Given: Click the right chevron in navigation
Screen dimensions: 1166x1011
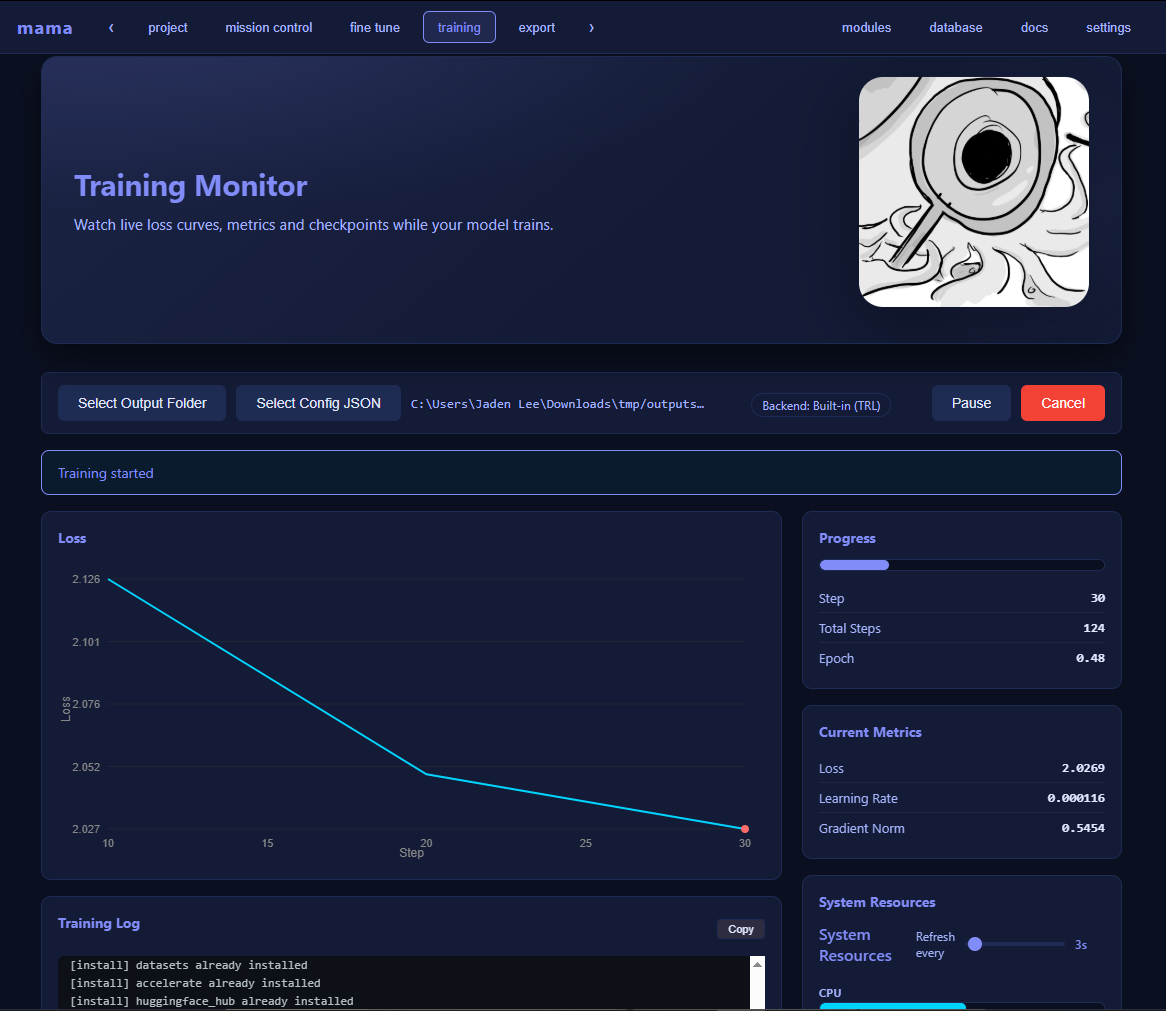Looking at the screenshot, I should [591, 28].
